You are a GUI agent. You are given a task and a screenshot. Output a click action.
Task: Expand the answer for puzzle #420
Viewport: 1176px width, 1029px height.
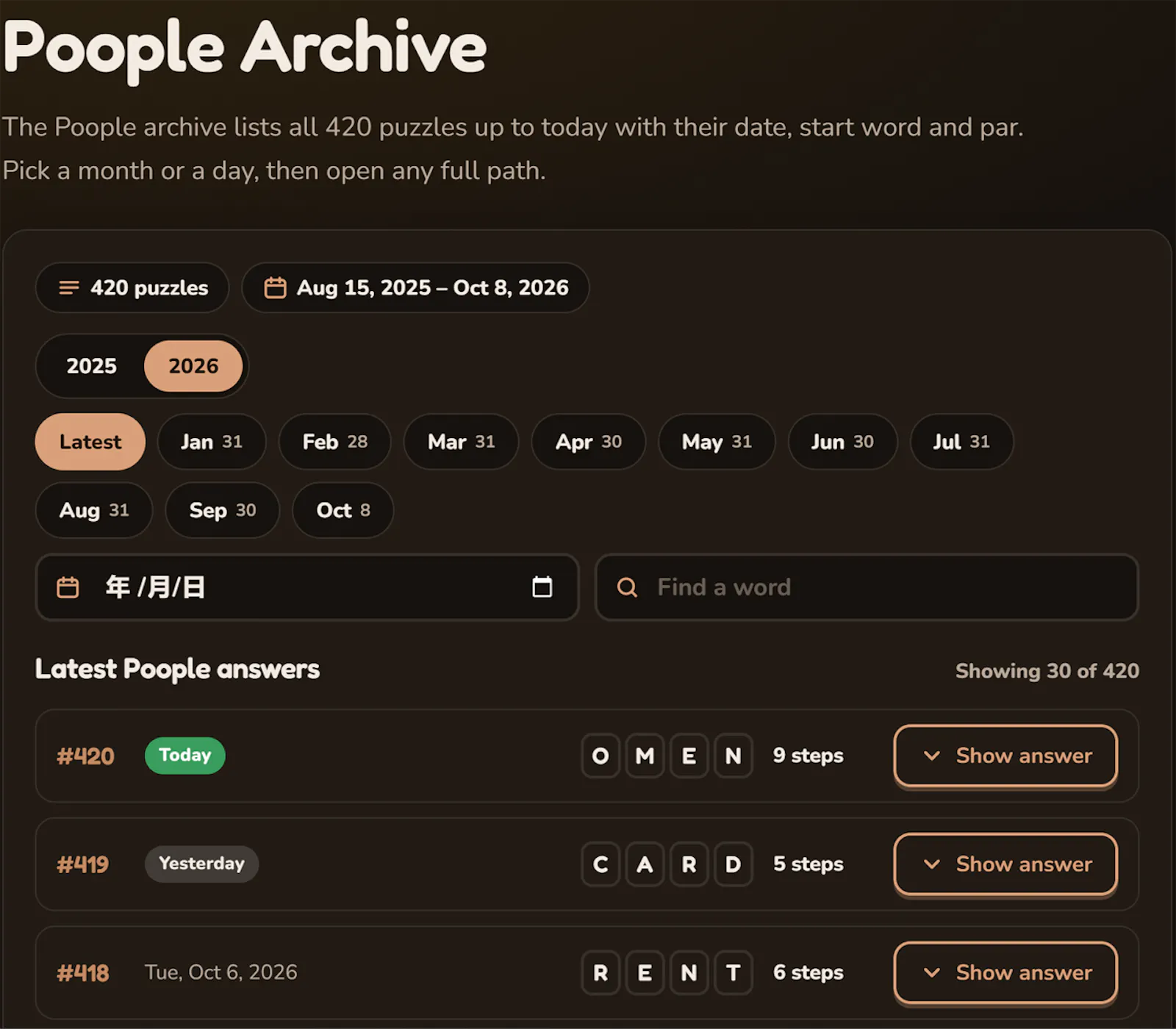click(x=1005, y=756)
